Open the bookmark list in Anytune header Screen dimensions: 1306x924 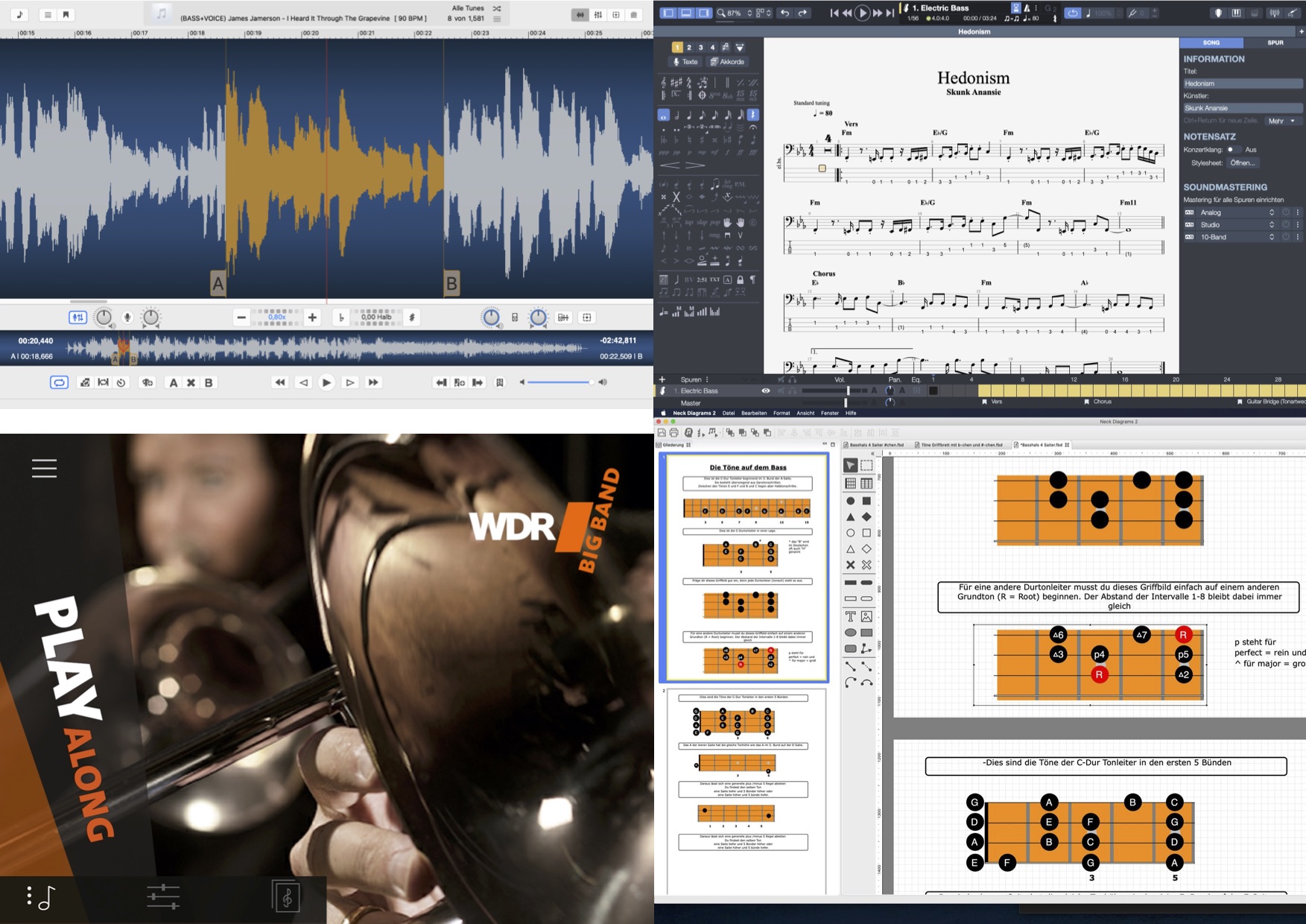[x=66, y=14]
